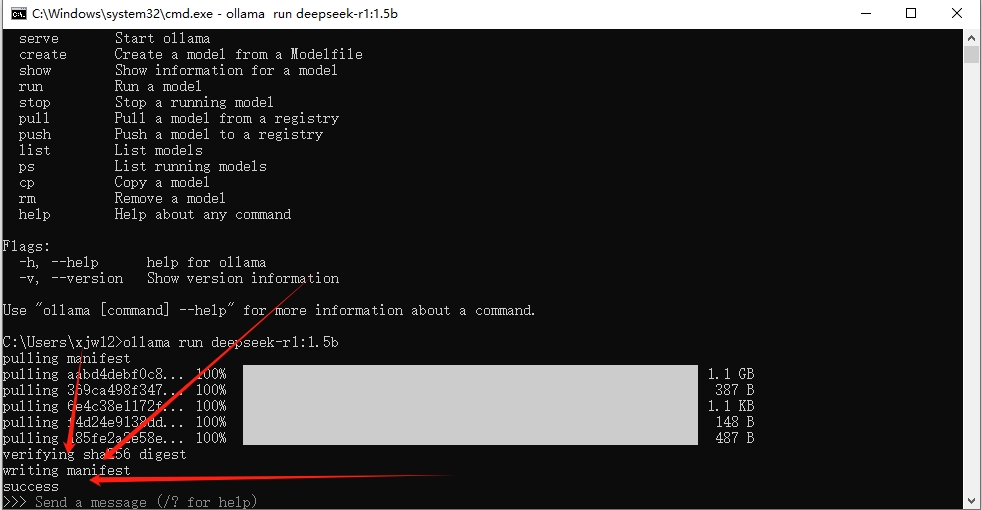This screenshot has height=510, width=982.
Task: Select the 'run' command text
Action: 31,86
